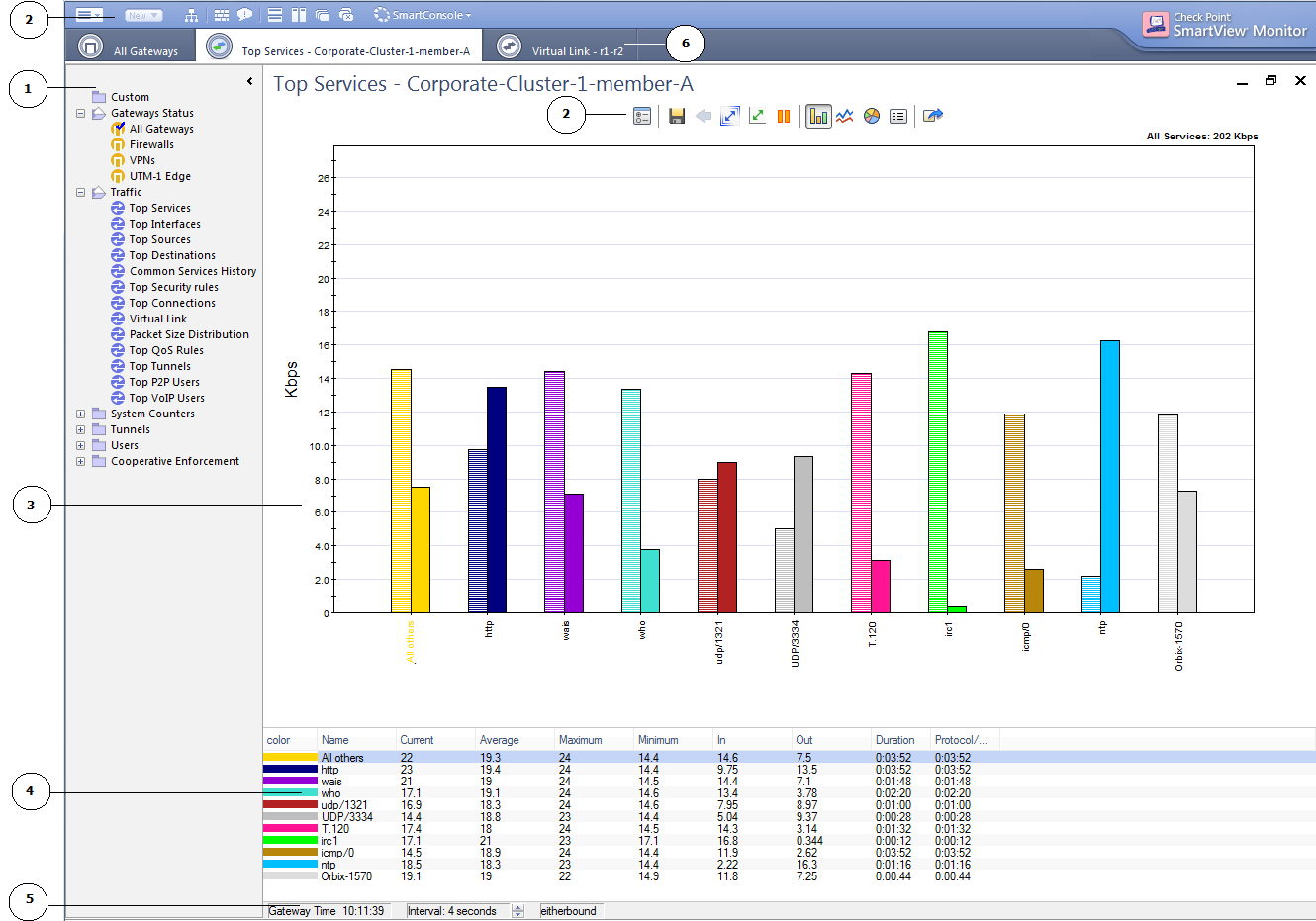1316x921 pixels.
Task: Close all windows with the X window icon
Action: pyautogui.click(x=345, y=15)
